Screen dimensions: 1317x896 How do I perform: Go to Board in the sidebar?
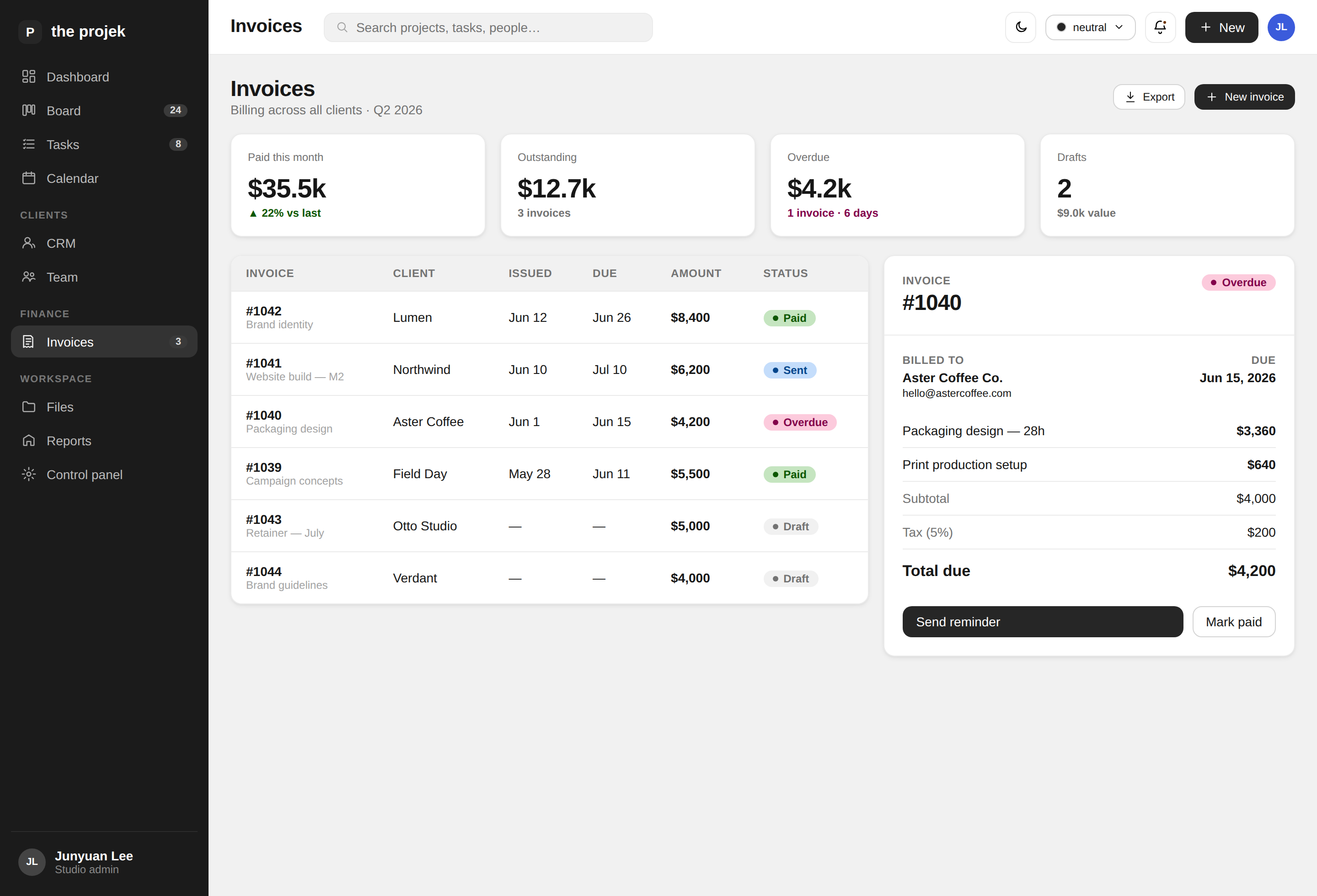pyautogui.click(x=104, y=111)
